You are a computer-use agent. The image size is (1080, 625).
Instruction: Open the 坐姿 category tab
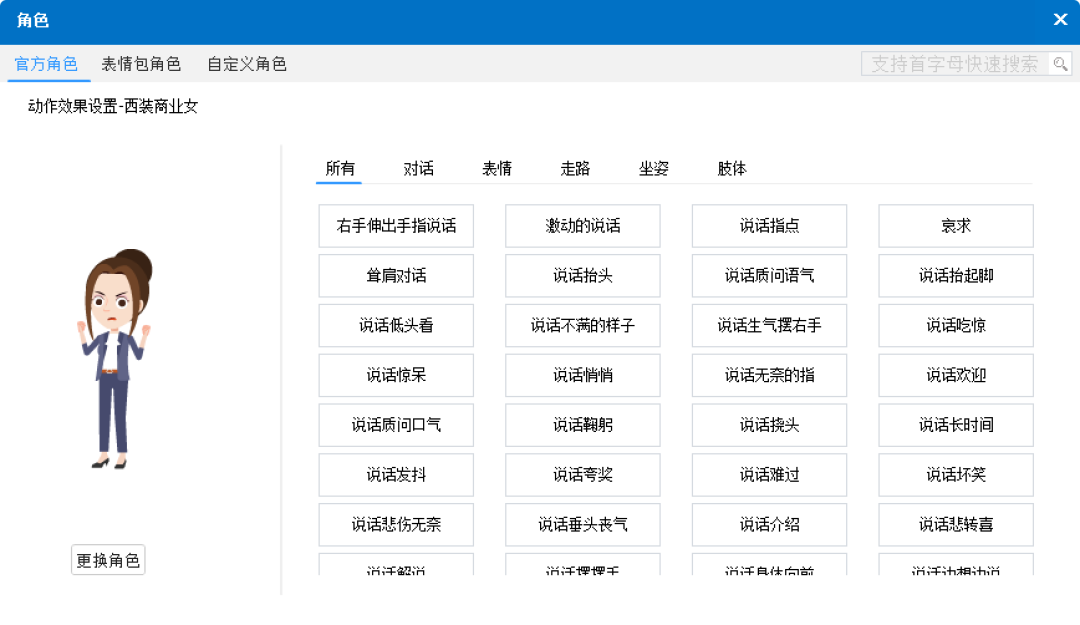(x=654, y=168)
